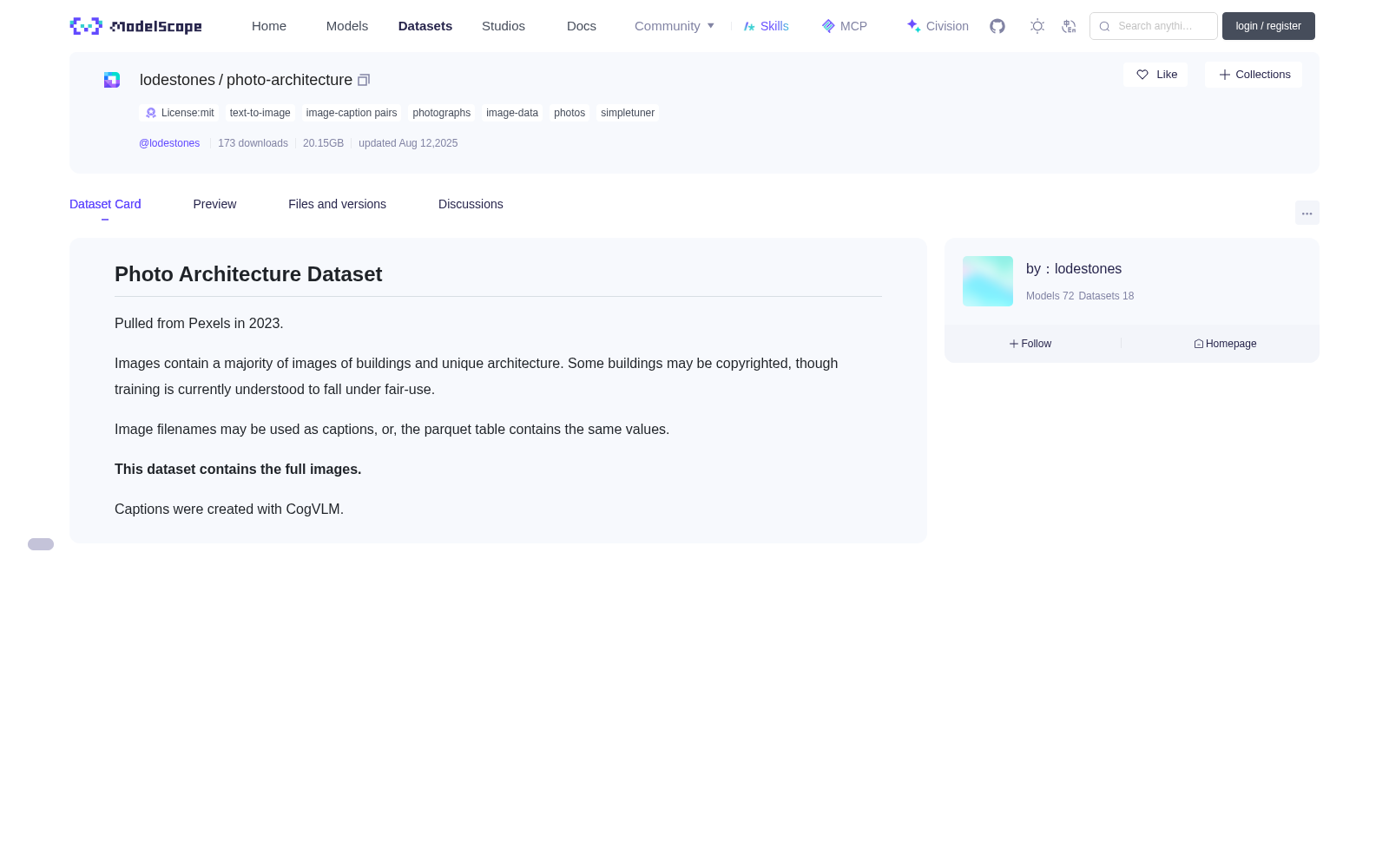The image size is (1389, 868).
Task: Click the 20.15GB size text
Action: (323, 143)
